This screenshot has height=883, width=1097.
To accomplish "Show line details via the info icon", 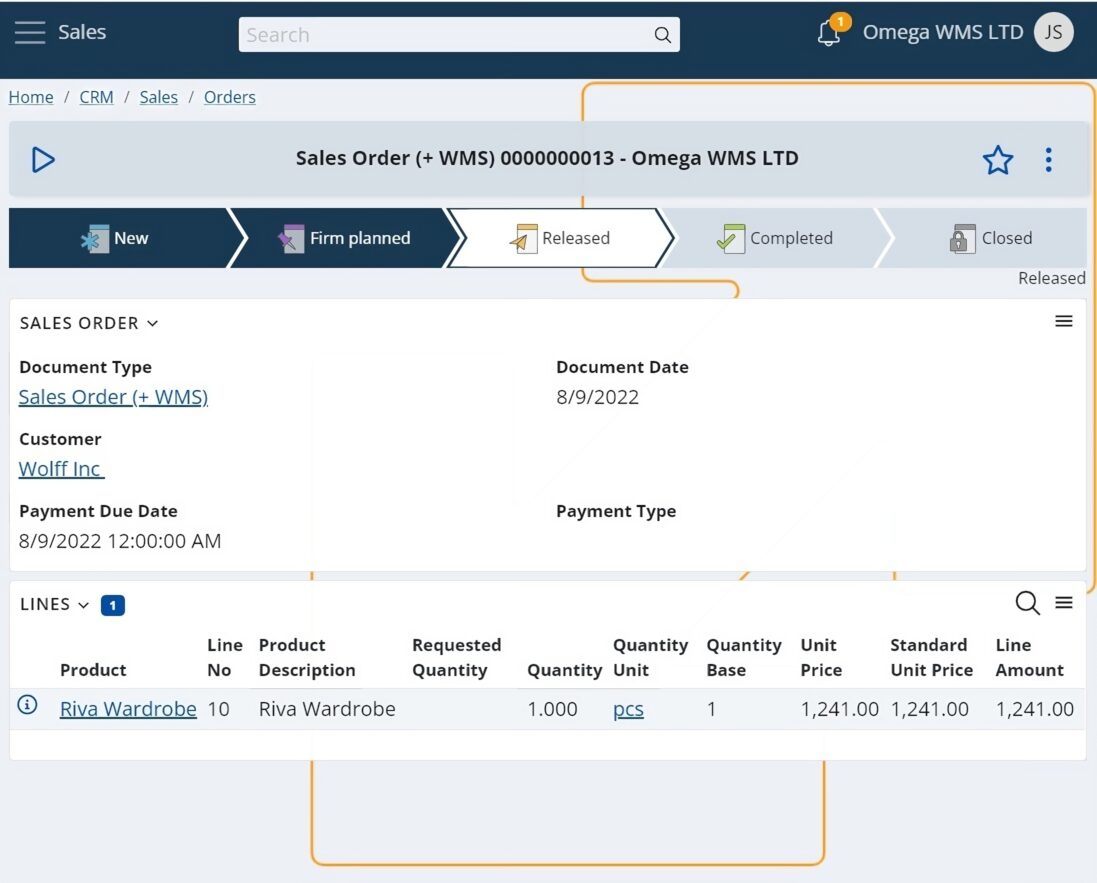I will click(25, 705).
